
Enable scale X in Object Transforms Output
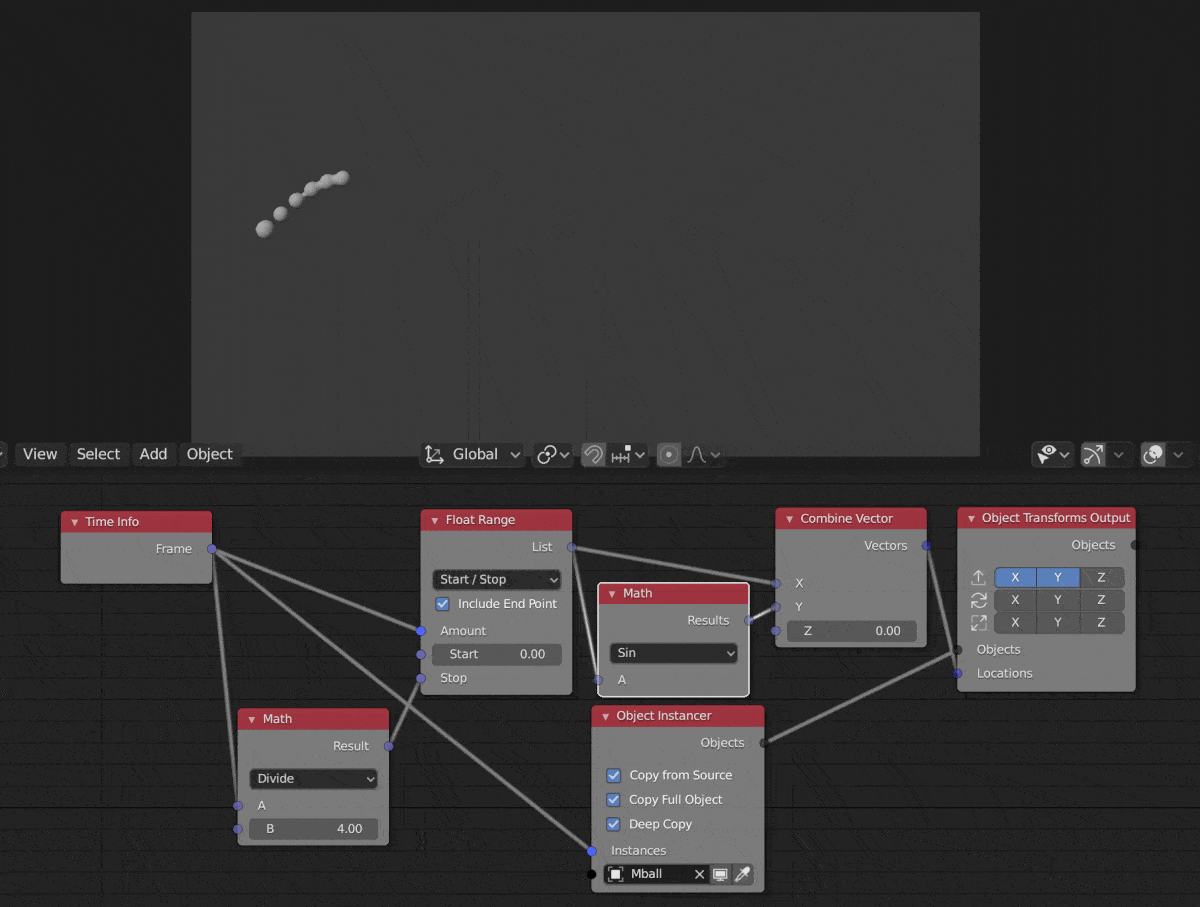(x=1015, y=622)
